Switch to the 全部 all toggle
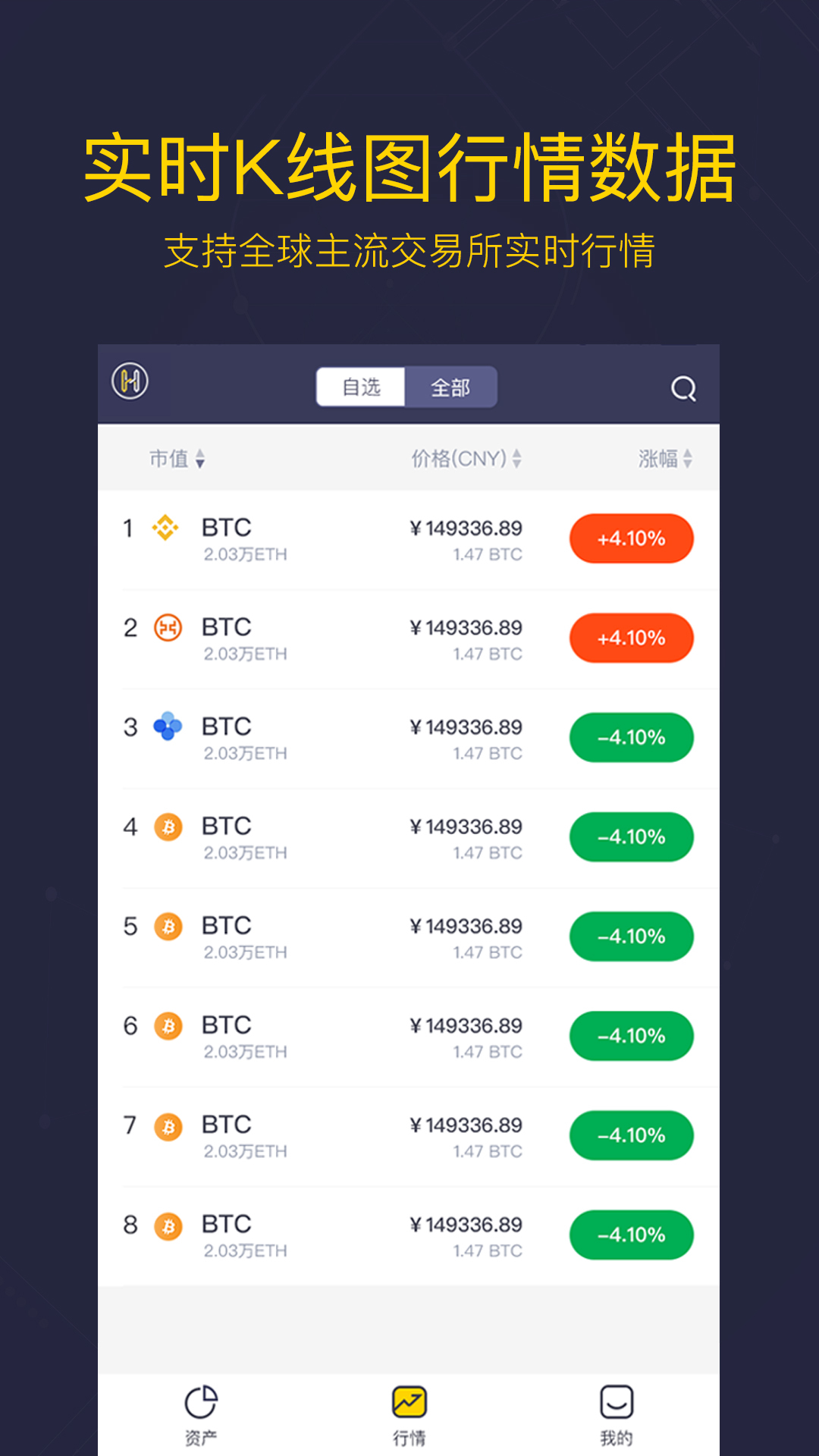 click(450, 388)
